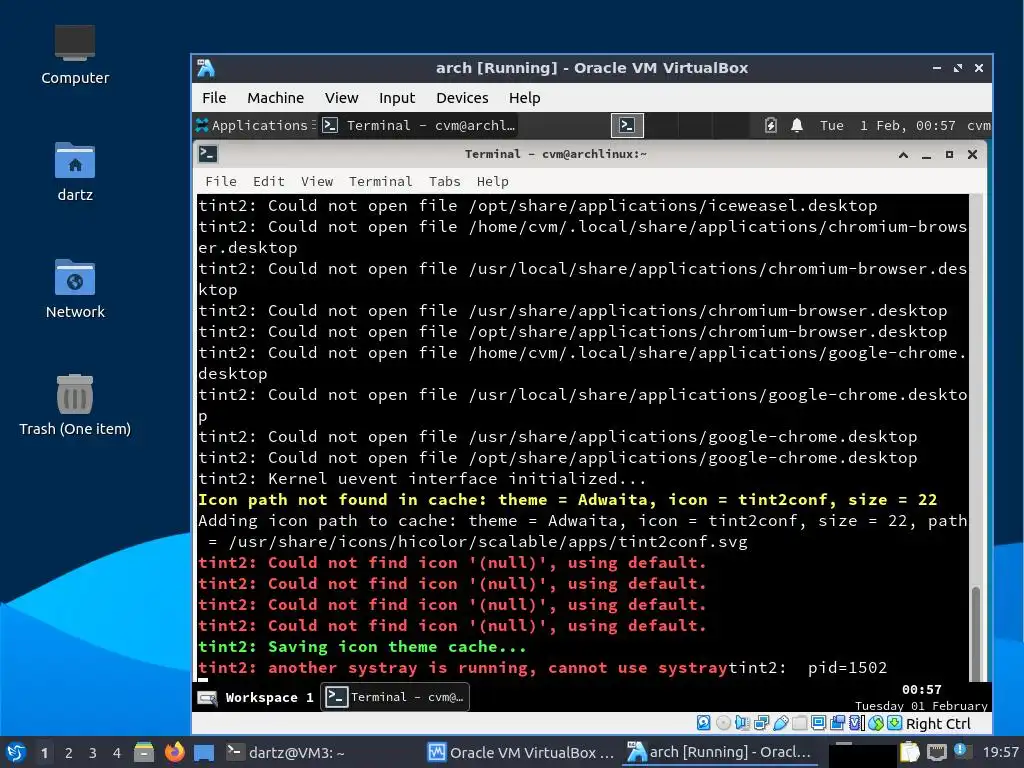Screen dimensions: 1024x768
Task: Open the guest Terminal View menu
Action: [317, 182]
